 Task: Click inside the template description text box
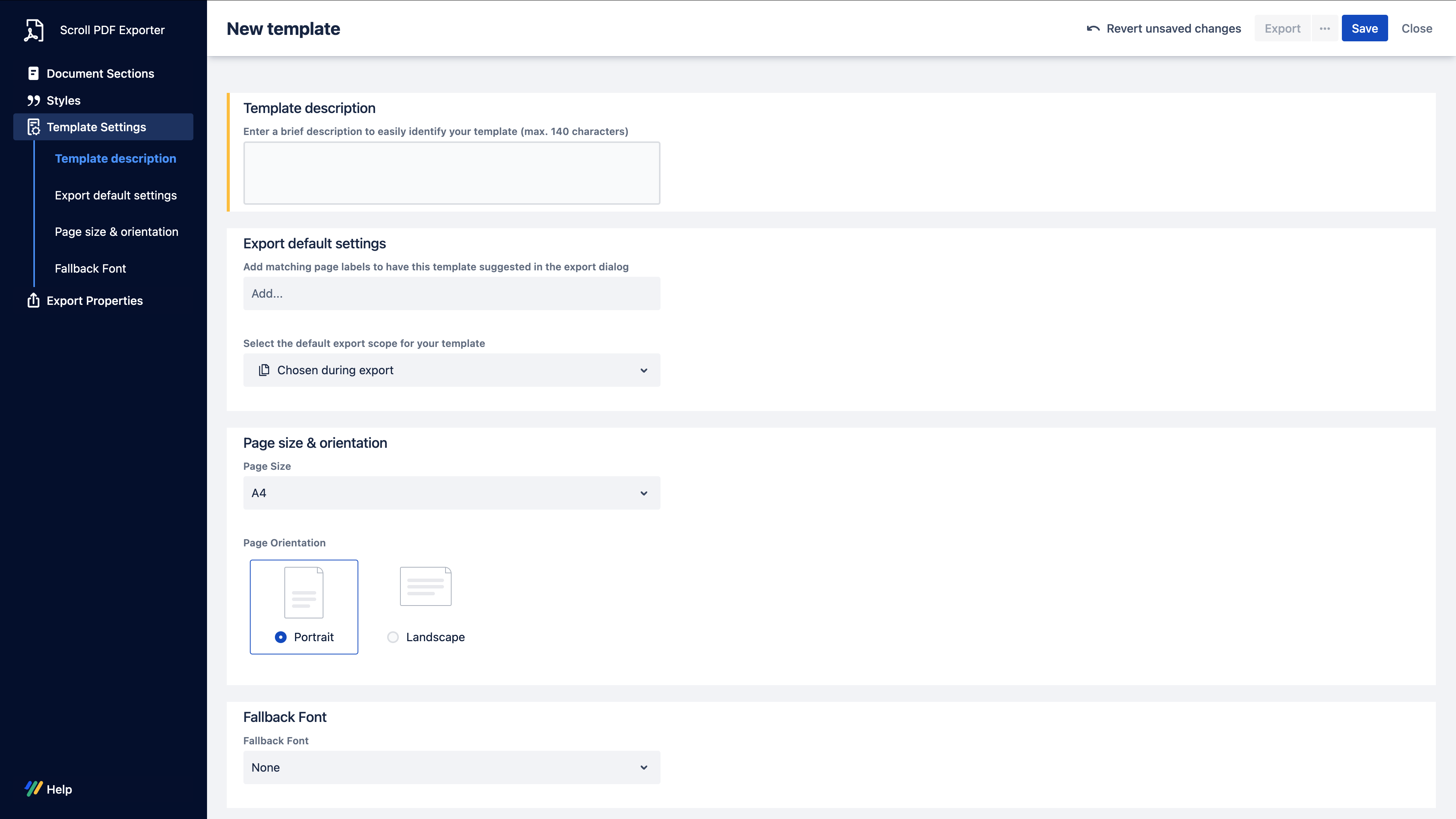point(451,173)
